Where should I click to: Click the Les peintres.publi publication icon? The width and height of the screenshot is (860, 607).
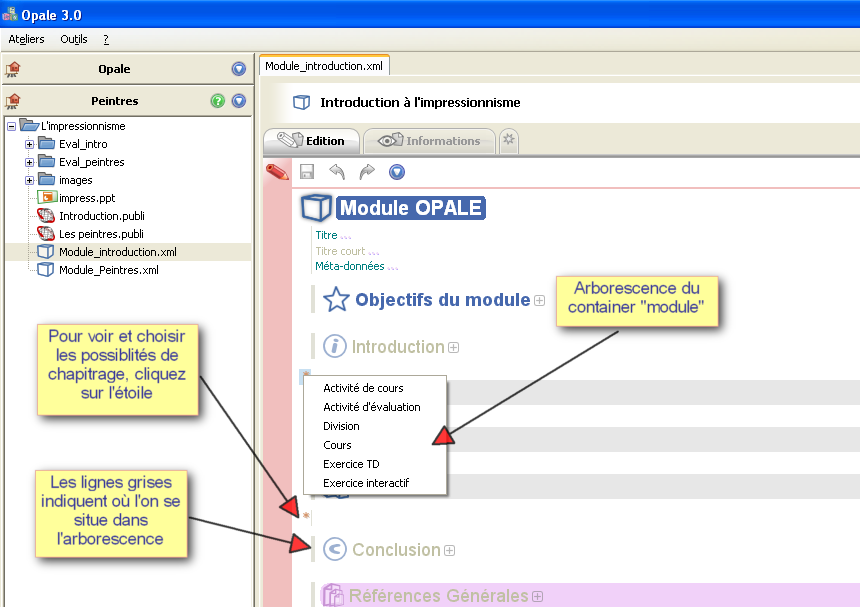pyautogui.click(x=46, y=234)
